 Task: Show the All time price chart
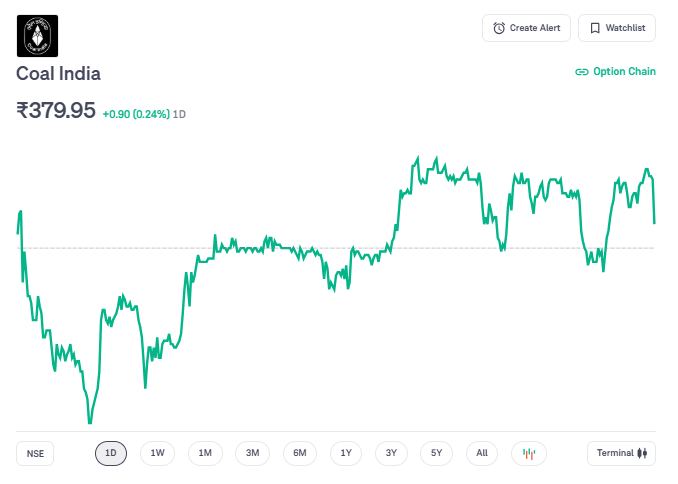coord(482,453)
